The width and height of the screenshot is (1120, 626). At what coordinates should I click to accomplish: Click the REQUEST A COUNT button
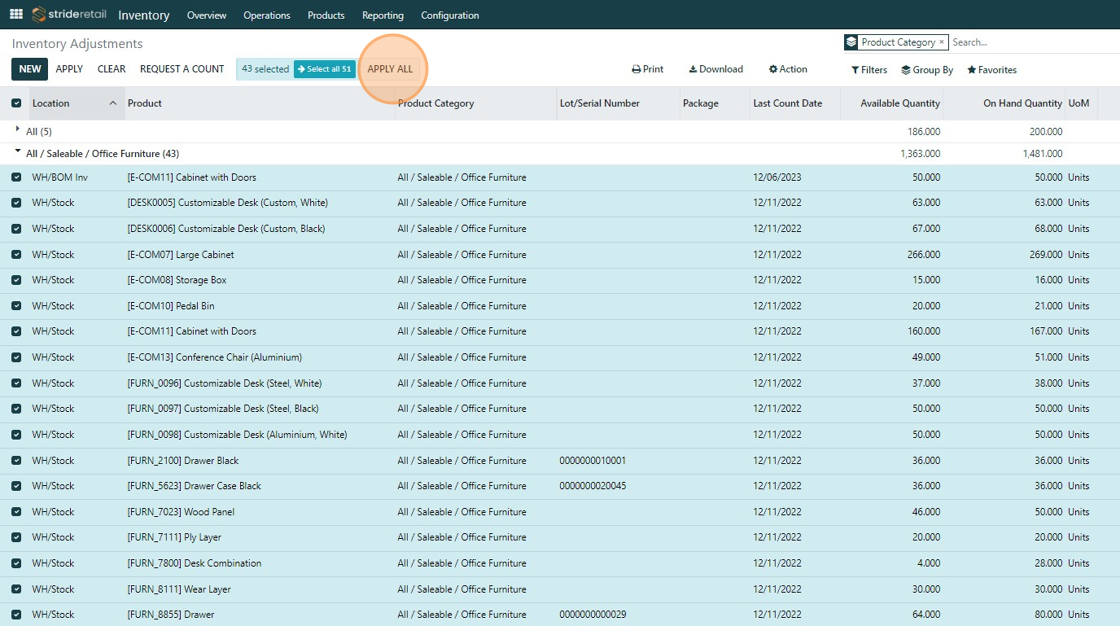[182, 69]
